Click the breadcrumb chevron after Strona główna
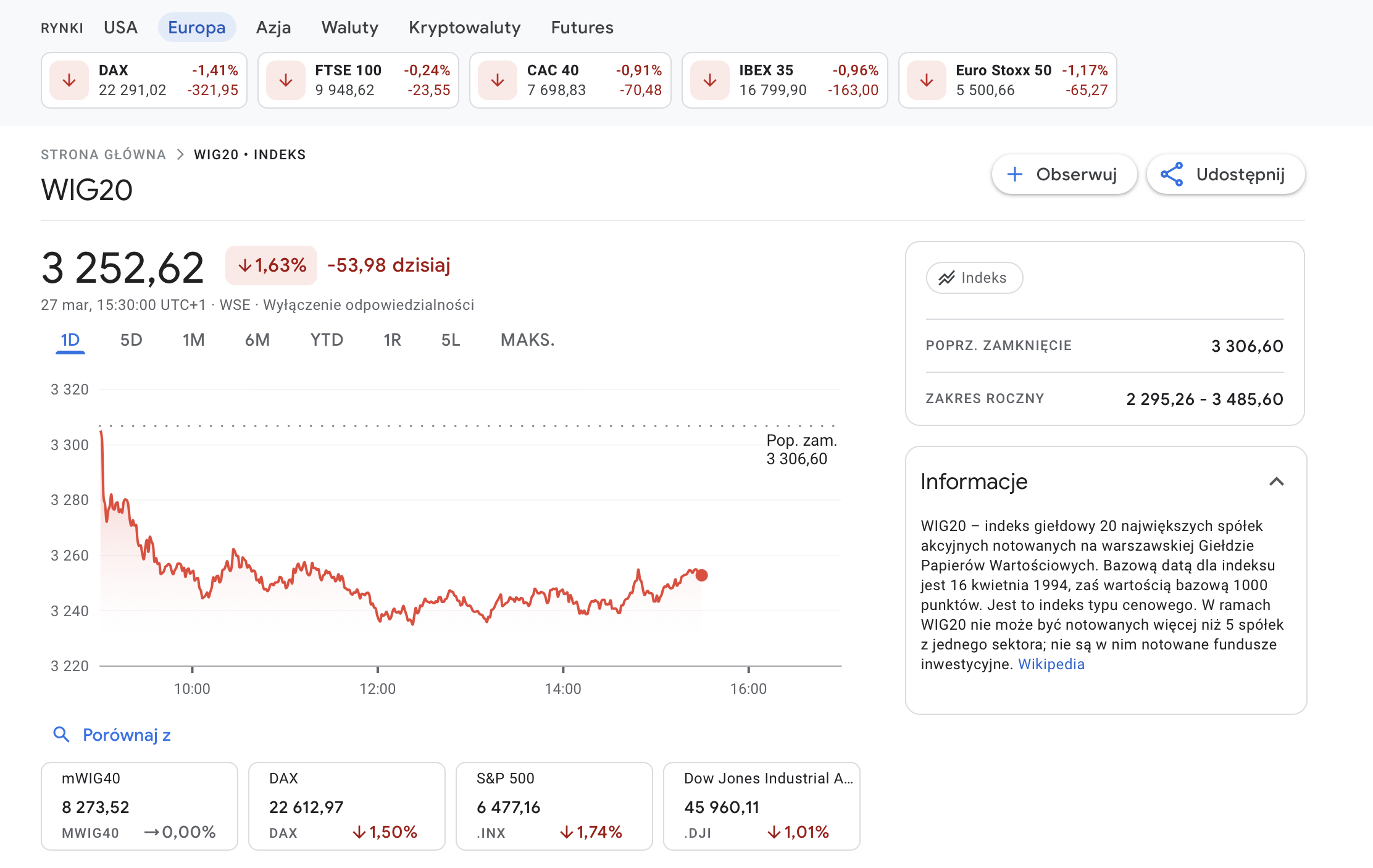1373x868 pixels. (180, 154)
